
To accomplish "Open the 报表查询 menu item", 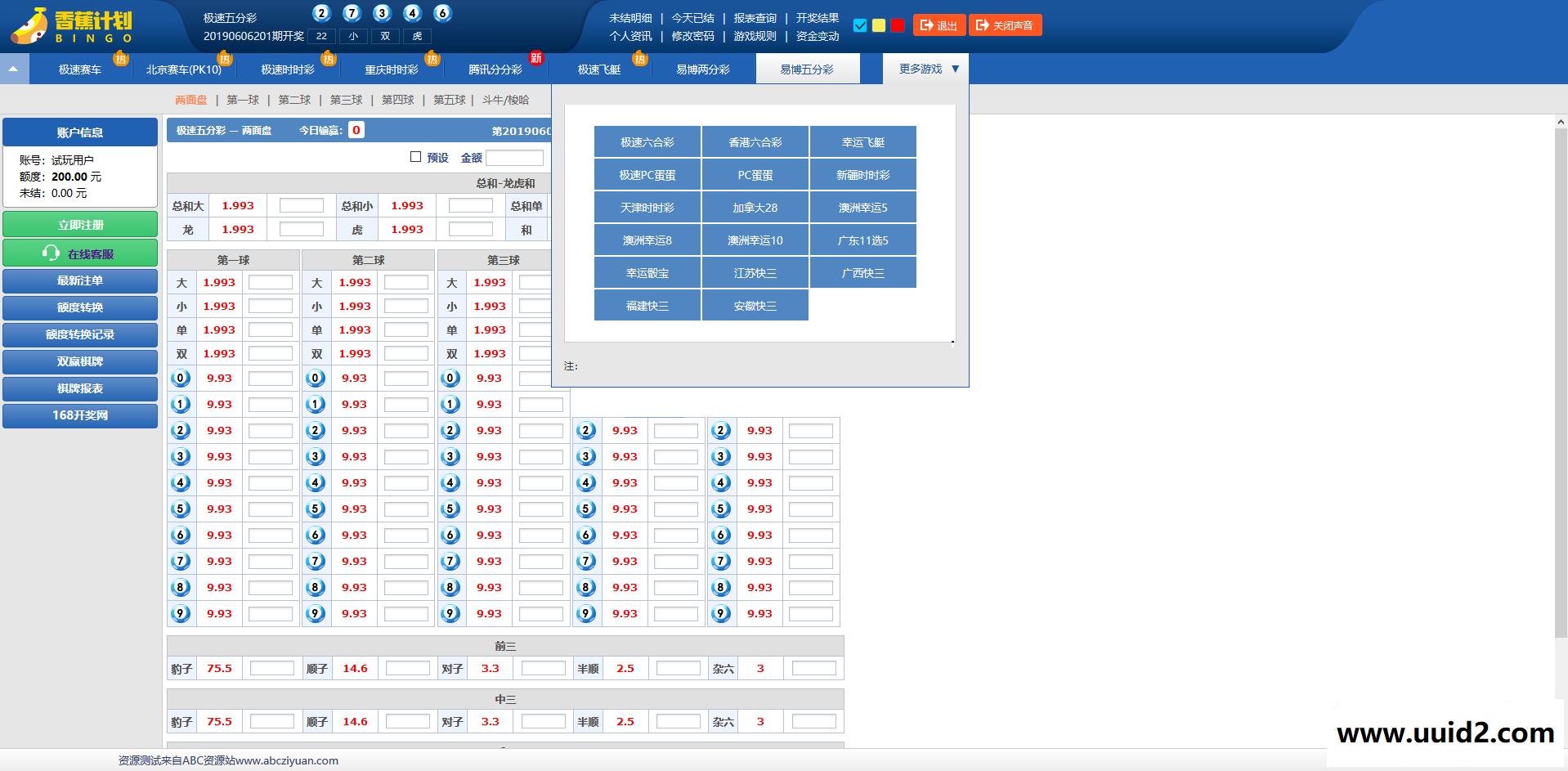I will (x=755, y=17).
